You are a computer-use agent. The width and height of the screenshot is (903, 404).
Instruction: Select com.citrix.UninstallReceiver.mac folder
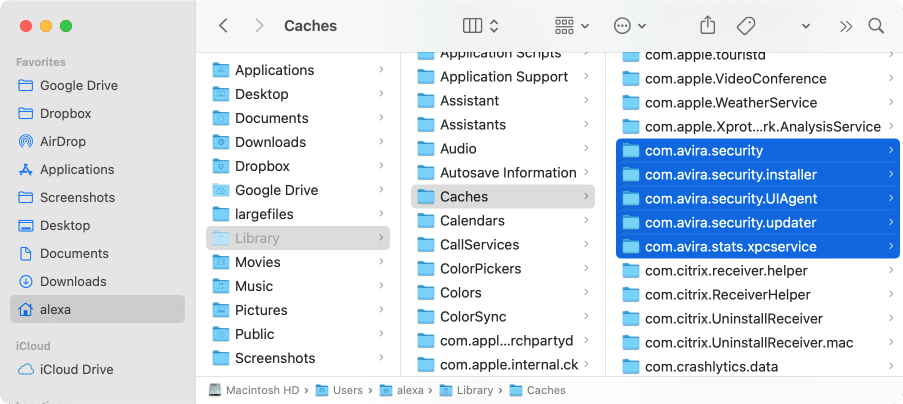tap(758, 343)
